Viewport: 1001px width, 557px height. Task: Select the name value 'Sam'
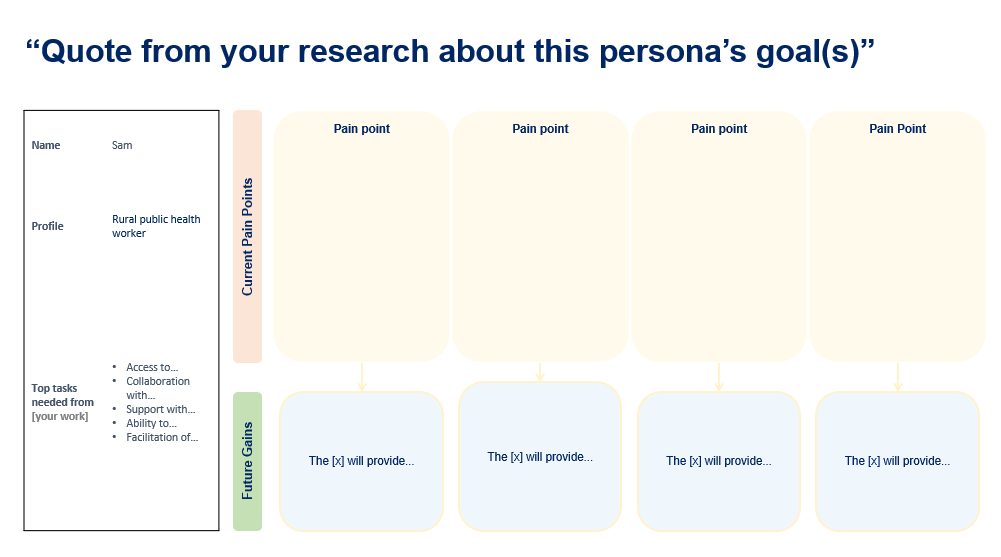click(122, 145)
